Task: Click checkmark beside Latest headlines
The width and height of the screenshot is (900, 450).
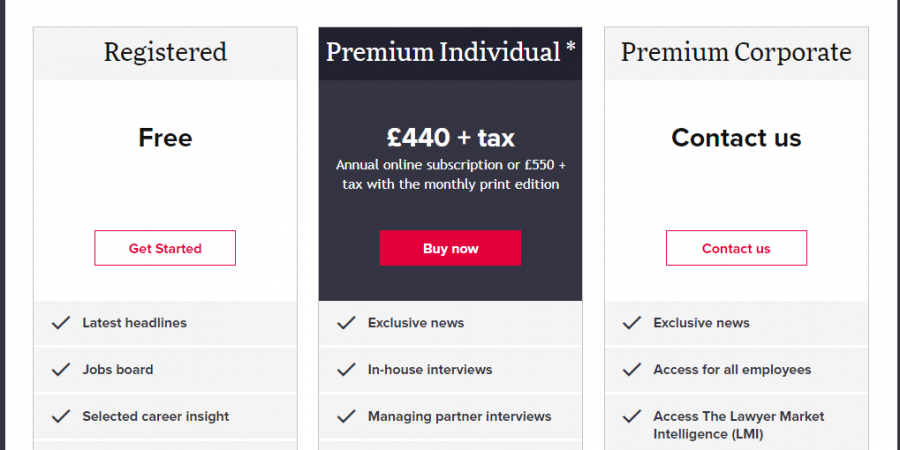Action: 61,323
